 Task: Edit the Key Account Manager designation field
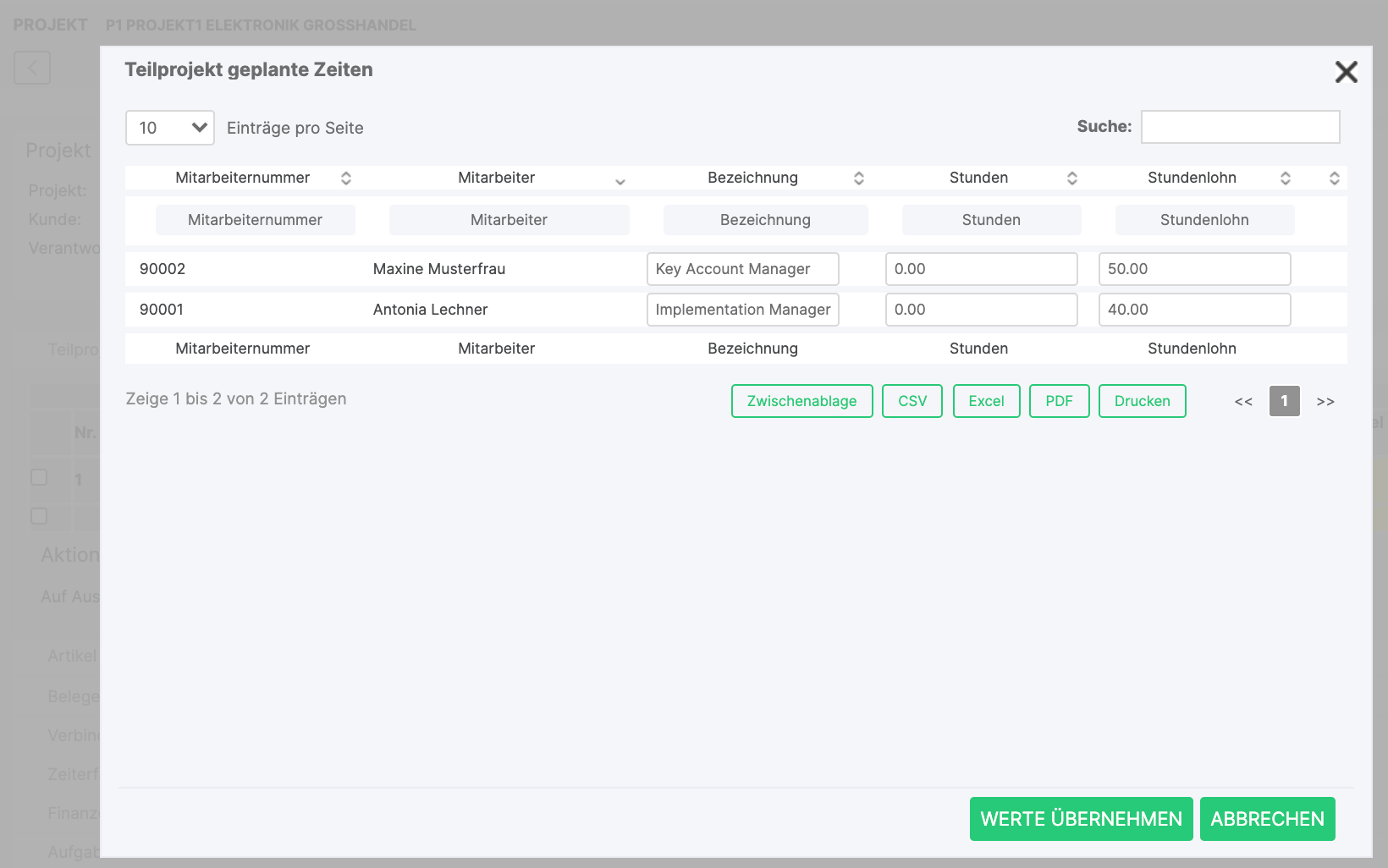pyautogui.click(x=742, y=269)
